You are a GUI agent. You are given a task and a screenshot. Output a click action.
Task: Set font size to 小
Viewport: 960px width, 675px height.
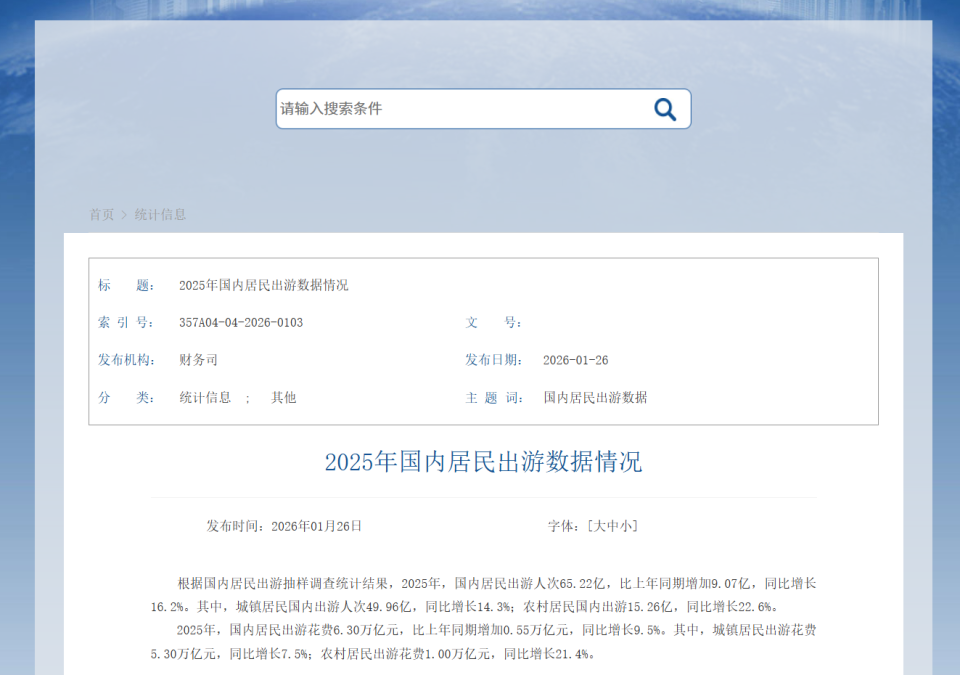[x=626, y=526]
